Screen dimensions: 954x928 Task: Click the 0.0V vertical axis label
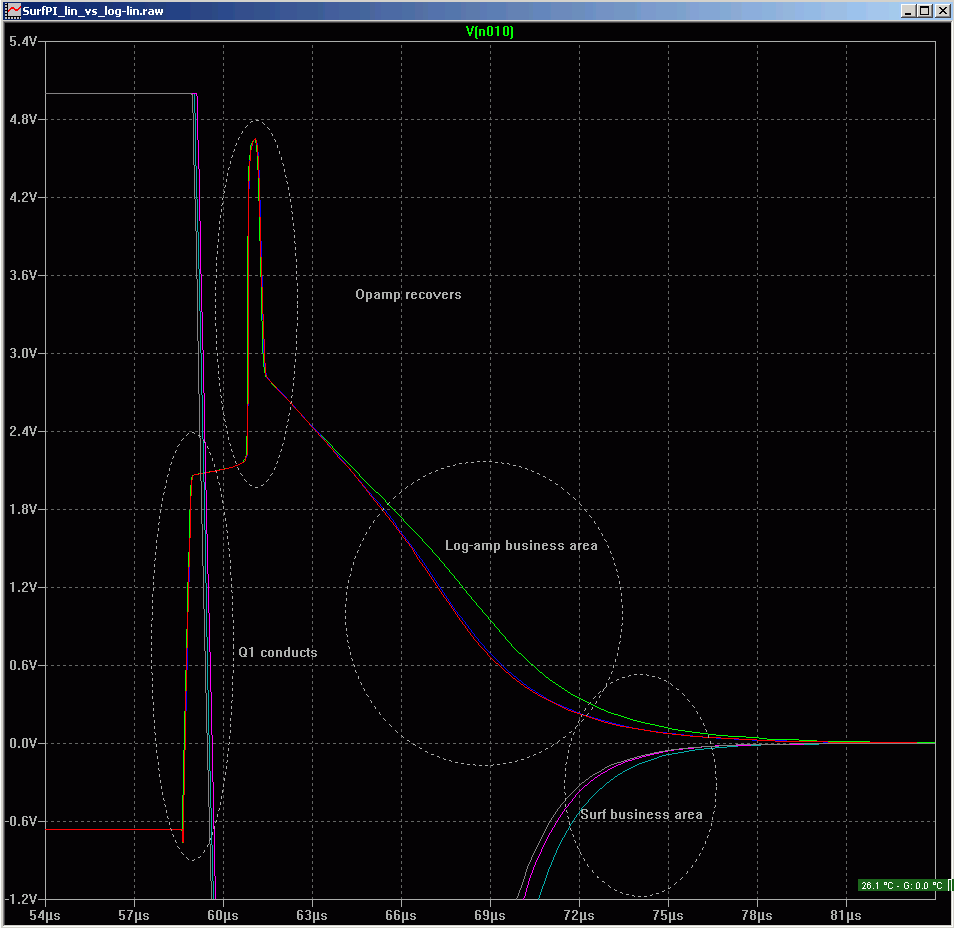(x=23, y=743)
